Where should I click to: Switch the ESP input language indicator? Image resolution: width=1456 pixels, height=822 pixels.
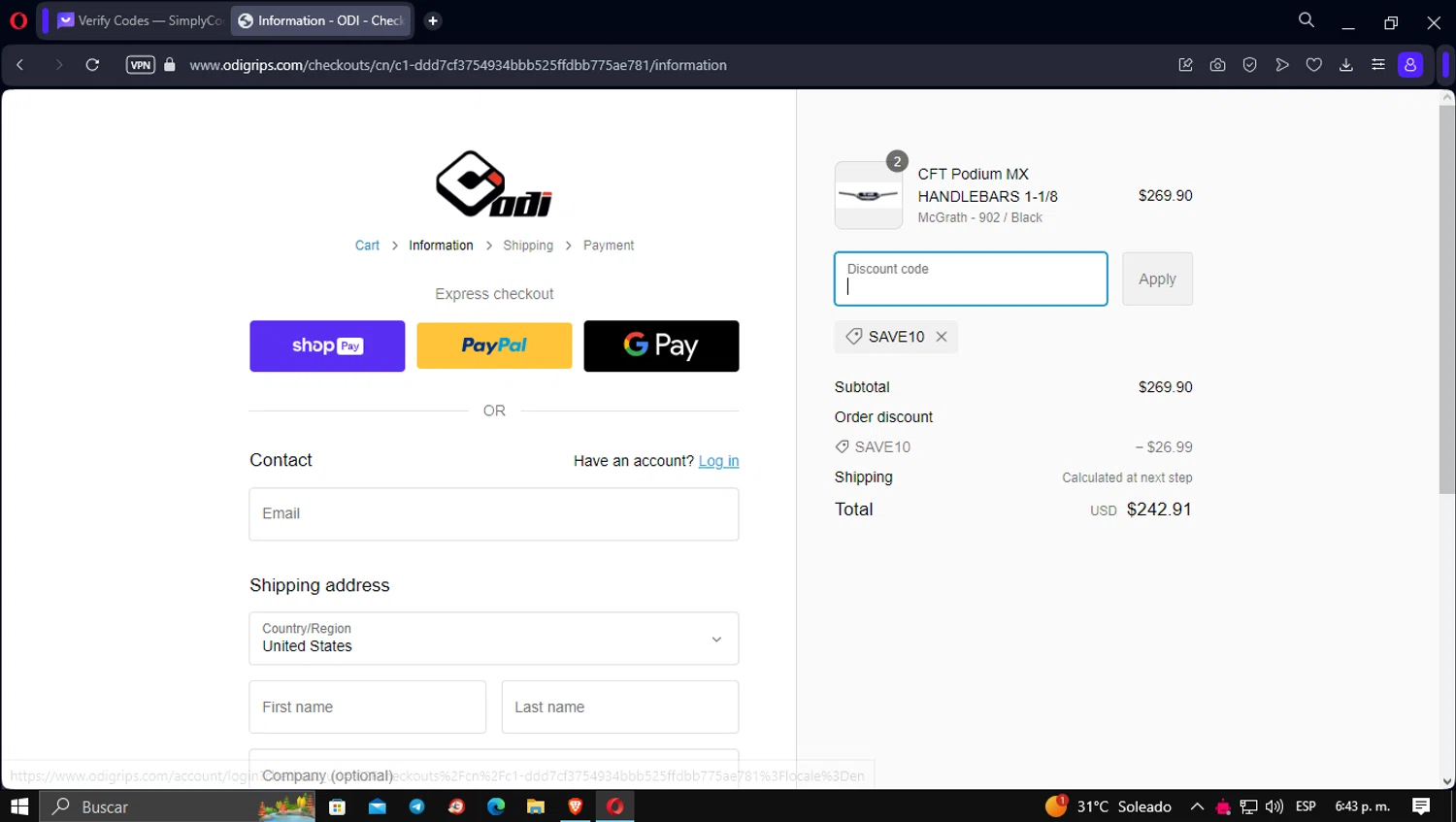(x=1306, y=806)
